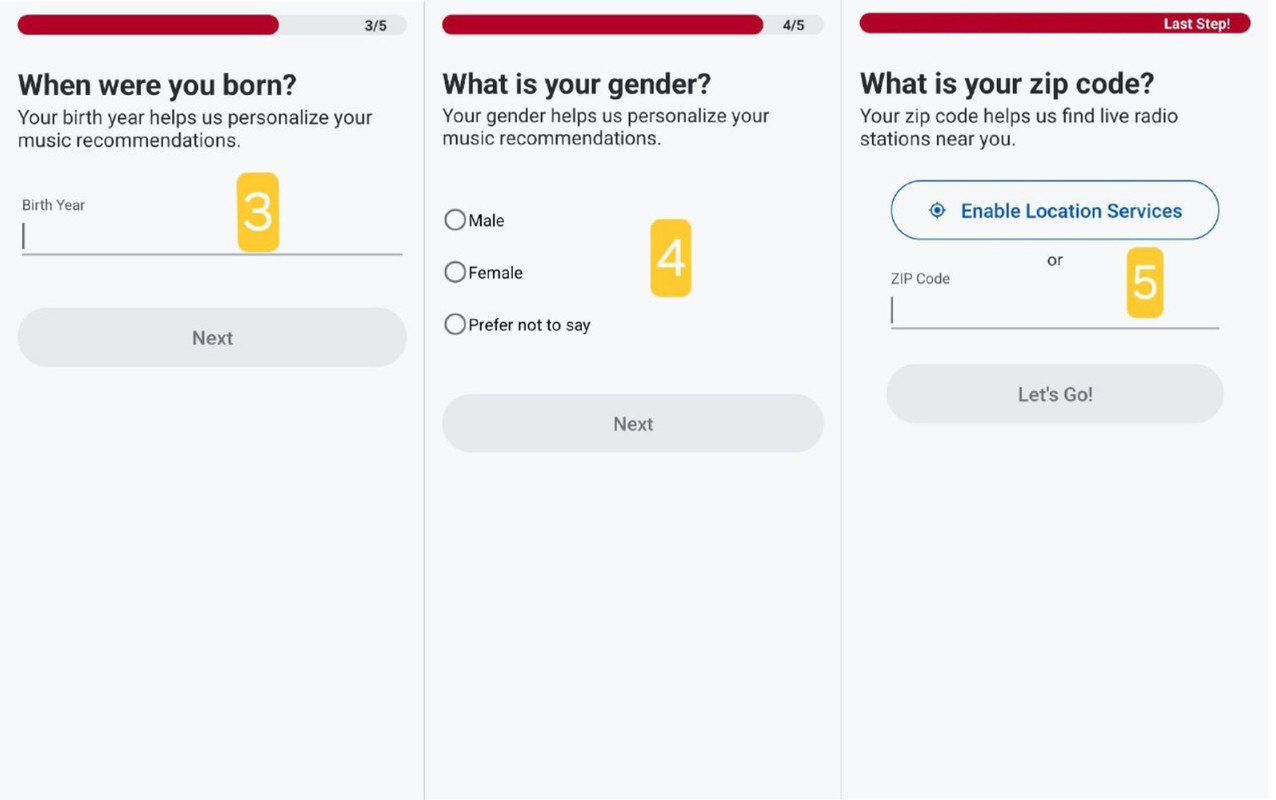Click the 'What is your gender?' heading
Viewport: 1276px width, 800px height.
(577, 83)
